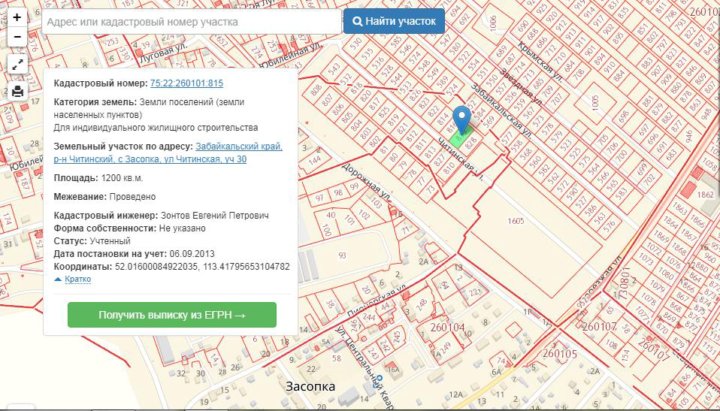The image size is (720, 411).
Task: Click magnifier icon in Найти участок button
Action: tap(357, 21)
